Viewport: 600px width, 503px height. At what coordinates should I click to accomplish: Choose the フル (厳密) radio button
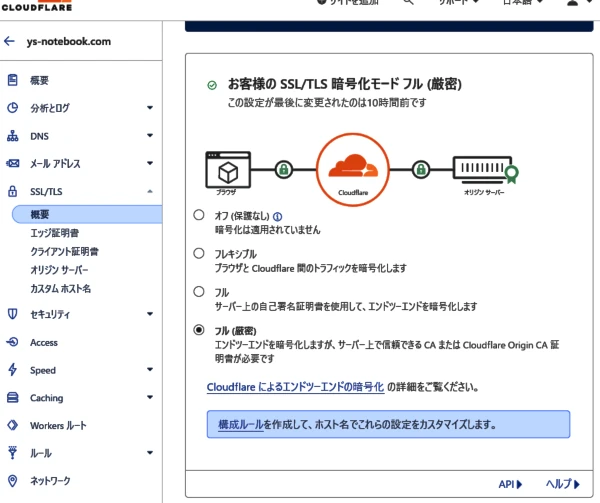(x=197, y=330)
